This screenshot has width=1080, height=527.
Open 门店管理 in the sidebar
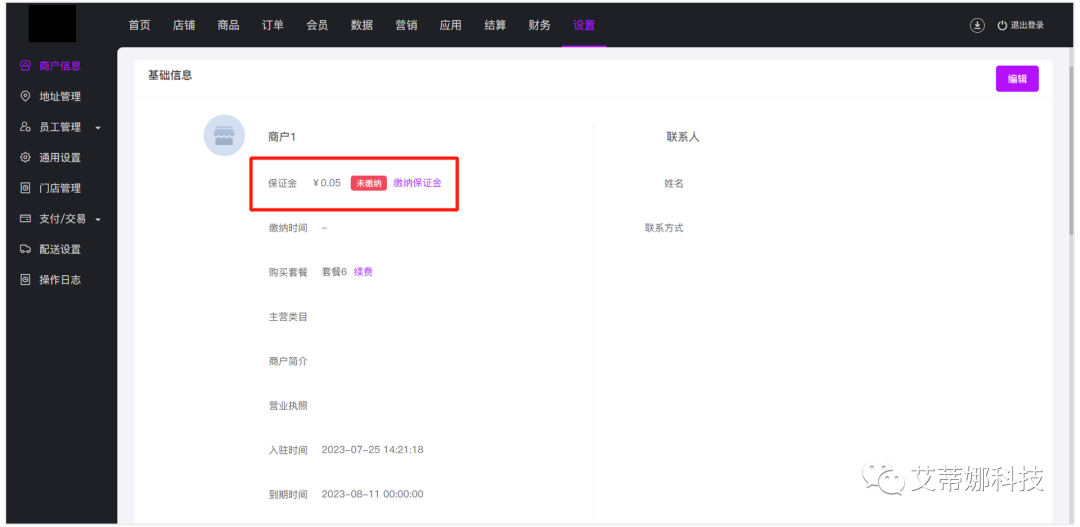click(x=60, y=188)
